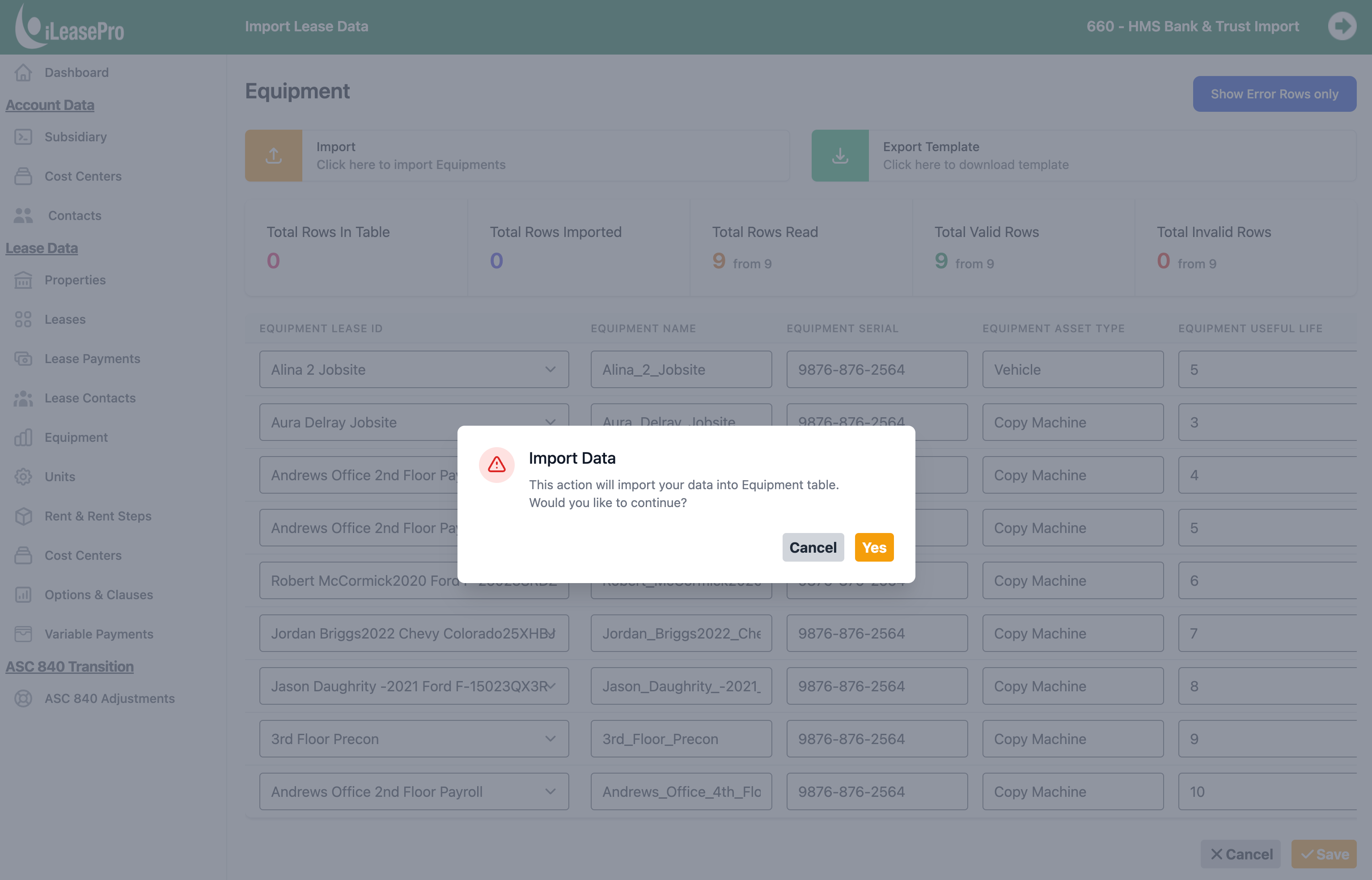This screenshot has width=1372, height=880.
Task: Open the Aura Delray Jobsite lease dropdown
Action: pos(414,422)
